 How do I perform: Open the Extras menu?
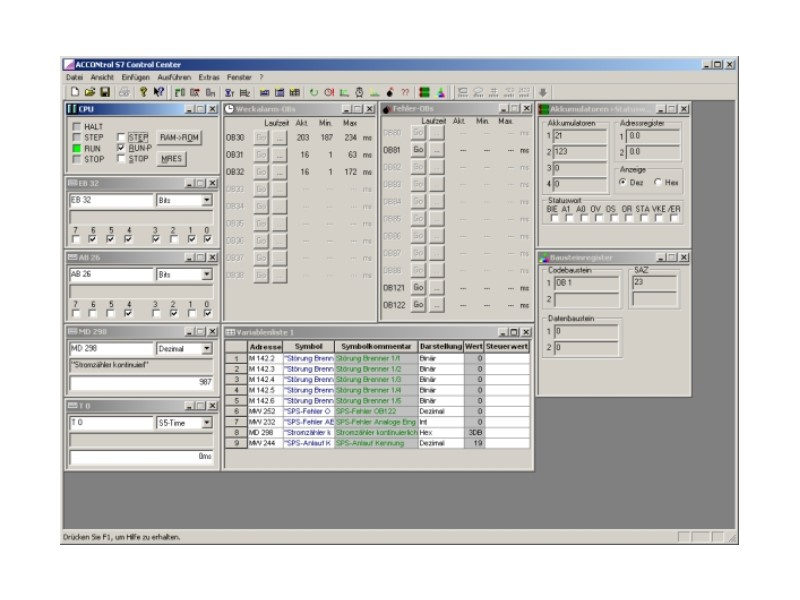[208, 77]
